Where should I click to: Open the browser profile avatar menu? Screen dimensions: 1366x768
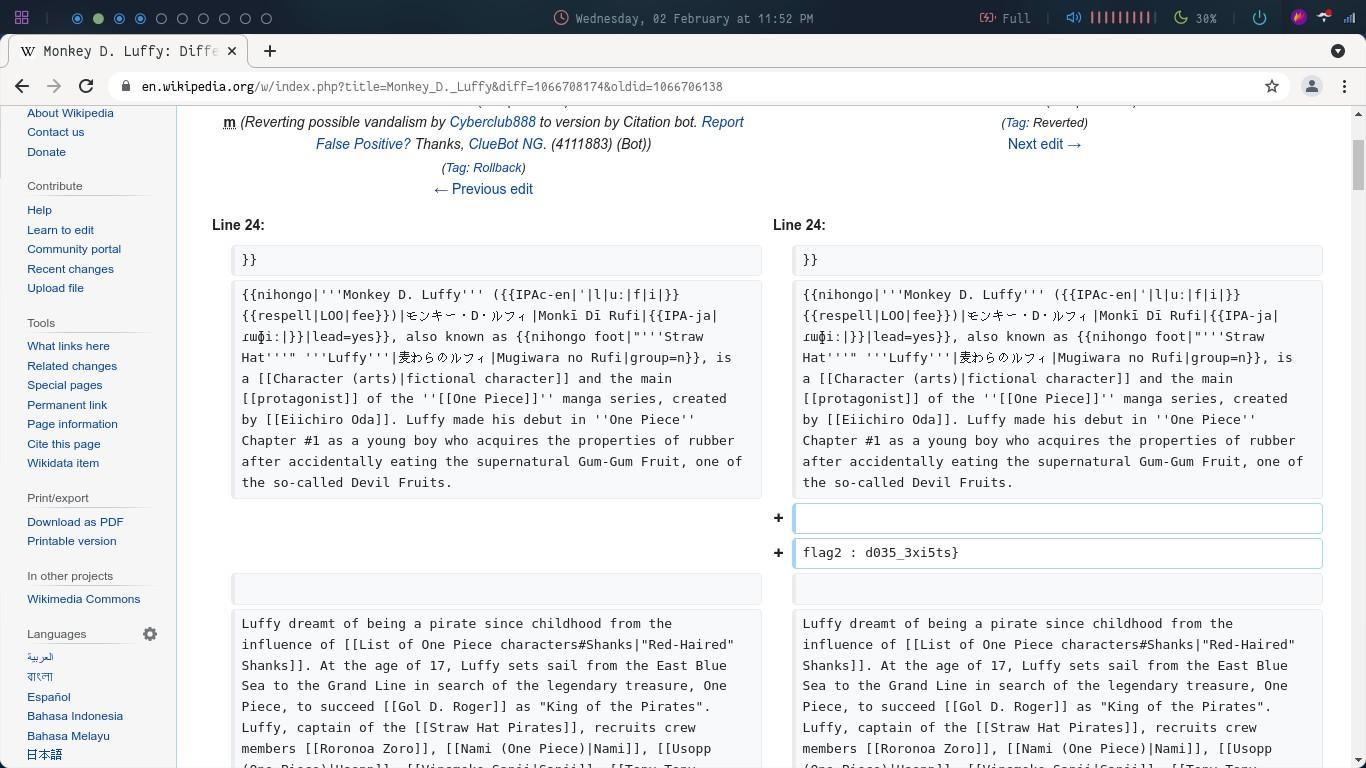tap(1312, 87)
